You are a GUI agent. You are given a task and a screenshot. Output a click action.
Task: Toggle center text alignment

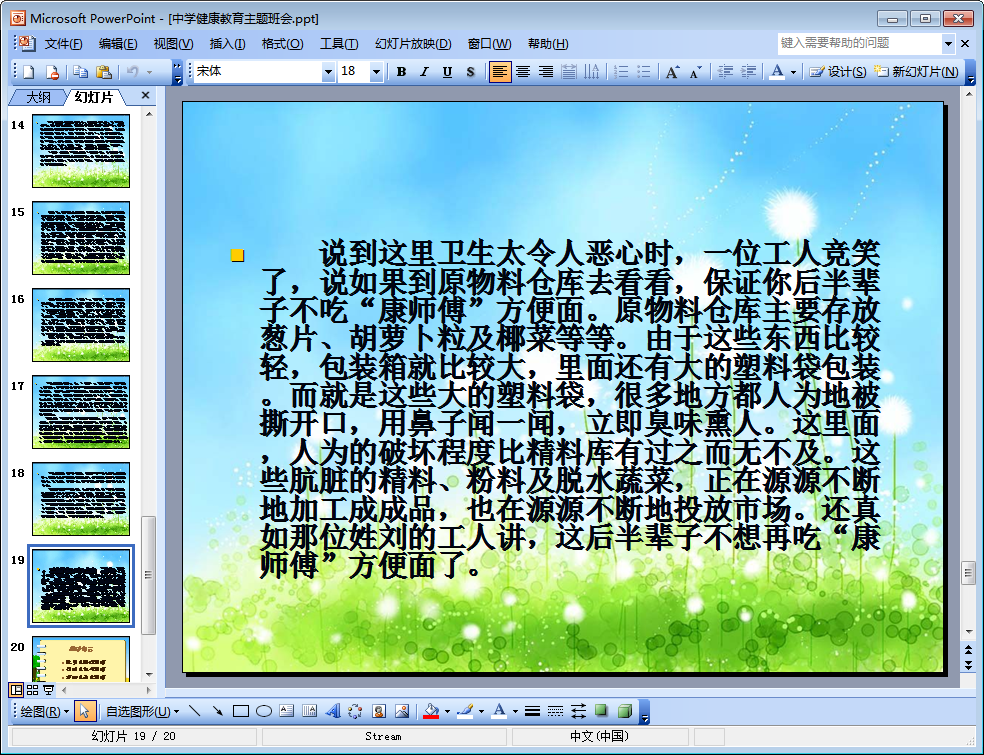523,72
